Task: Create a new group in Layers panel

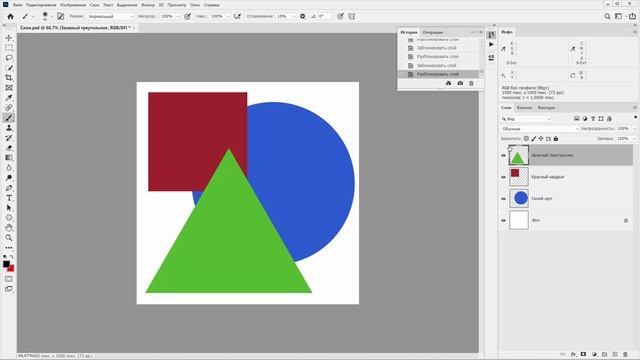Action: 604,354
